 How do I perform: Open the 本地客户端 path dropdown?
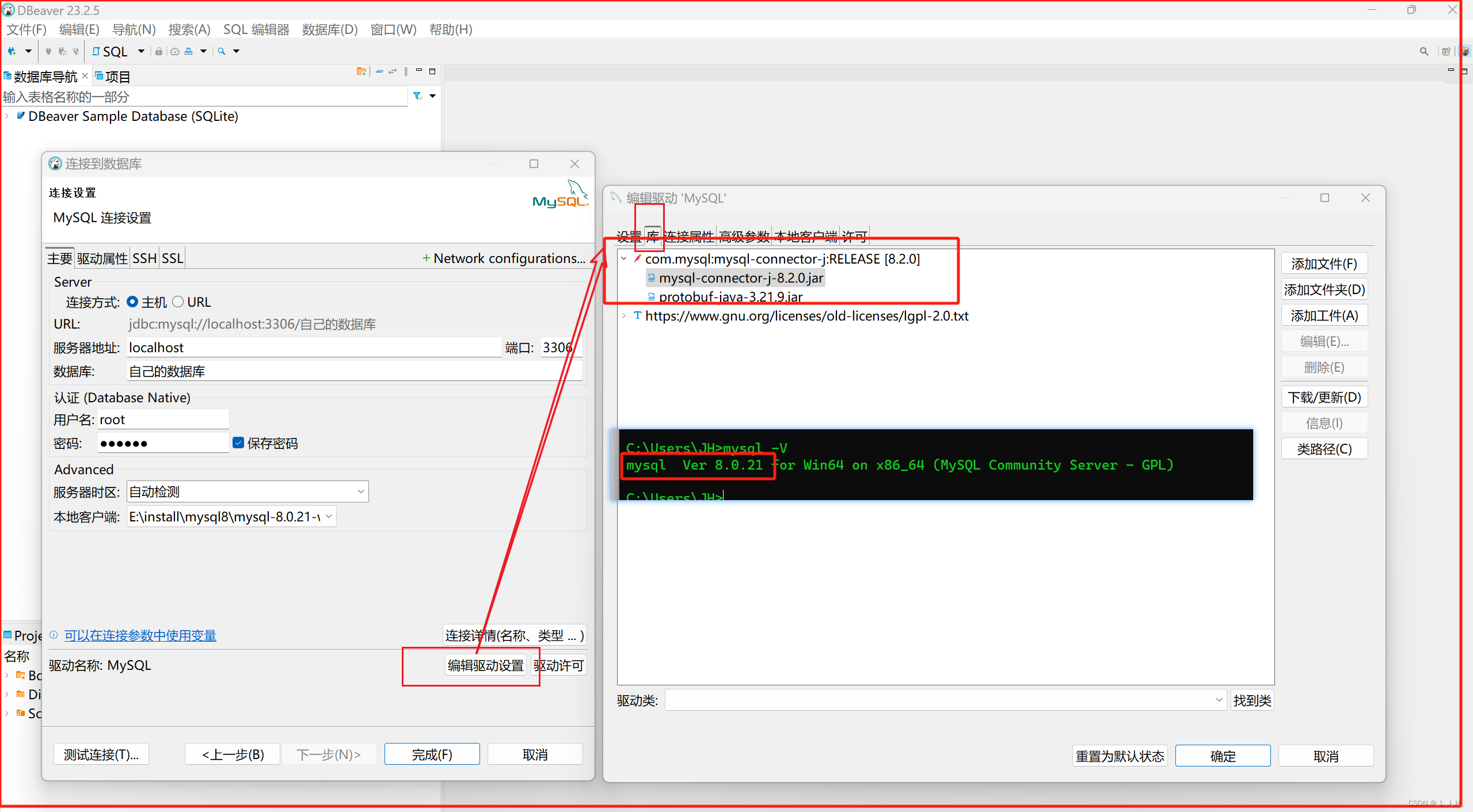tap(329, 516)
